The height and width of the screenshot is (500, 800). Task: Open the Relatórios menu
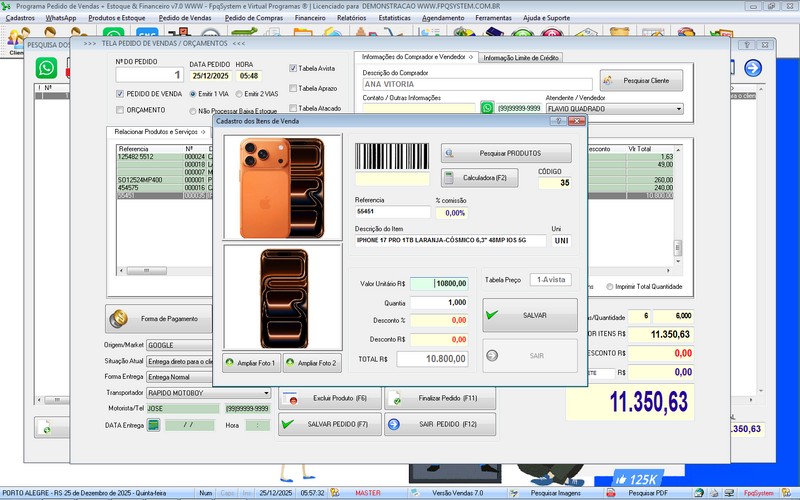tap(352, 18)
